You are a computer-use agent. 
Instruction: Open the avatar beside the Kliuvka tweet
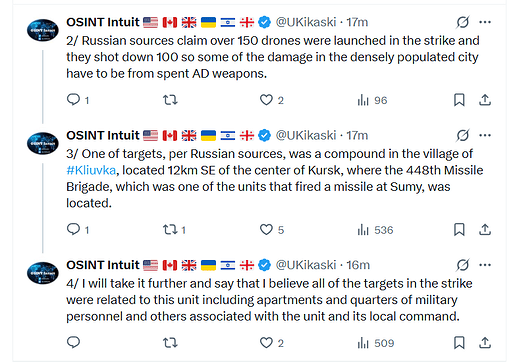point(43,143)
